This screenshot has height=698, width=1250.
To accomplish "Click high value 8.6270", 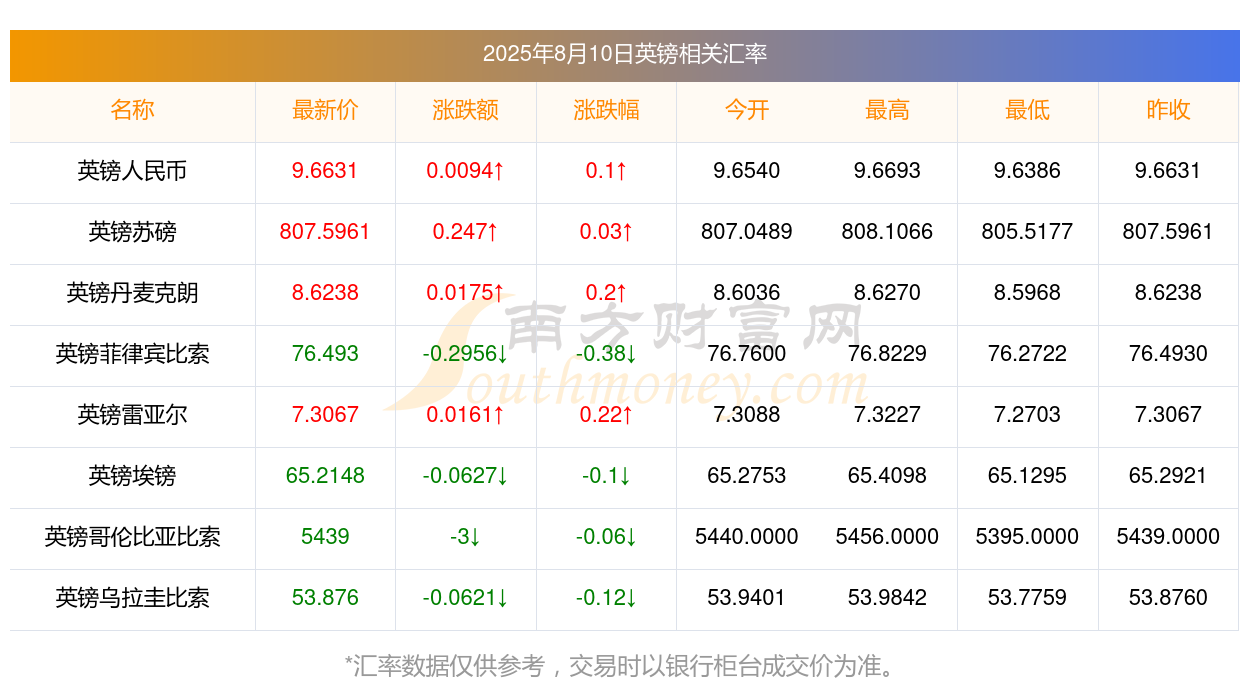I will click(887, 293).
